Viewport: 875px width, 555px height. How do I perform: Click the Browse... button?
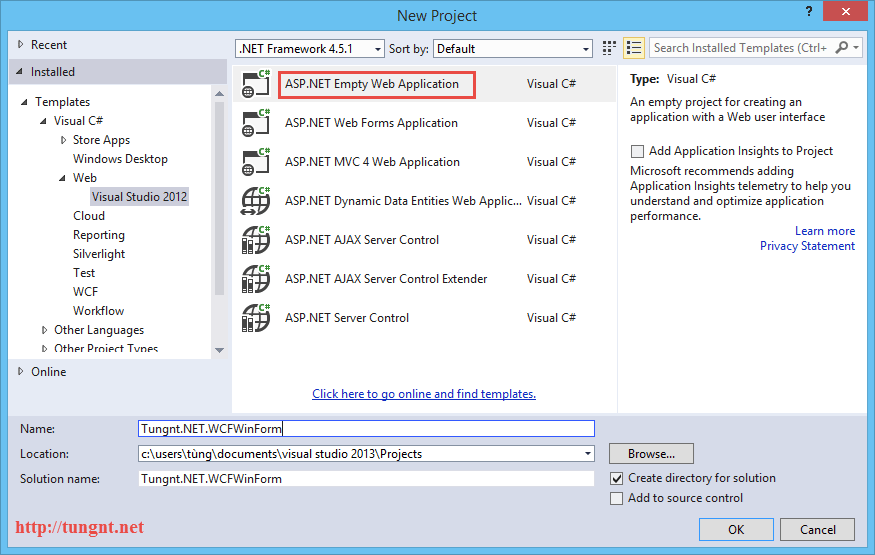(651, 453)
